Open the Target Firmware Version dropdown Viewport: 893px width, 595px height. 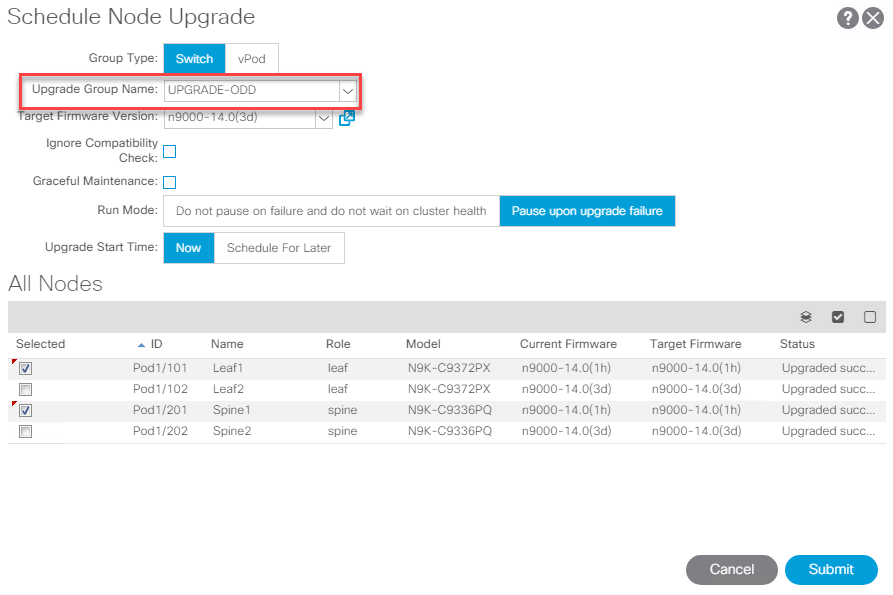[324, 118]
